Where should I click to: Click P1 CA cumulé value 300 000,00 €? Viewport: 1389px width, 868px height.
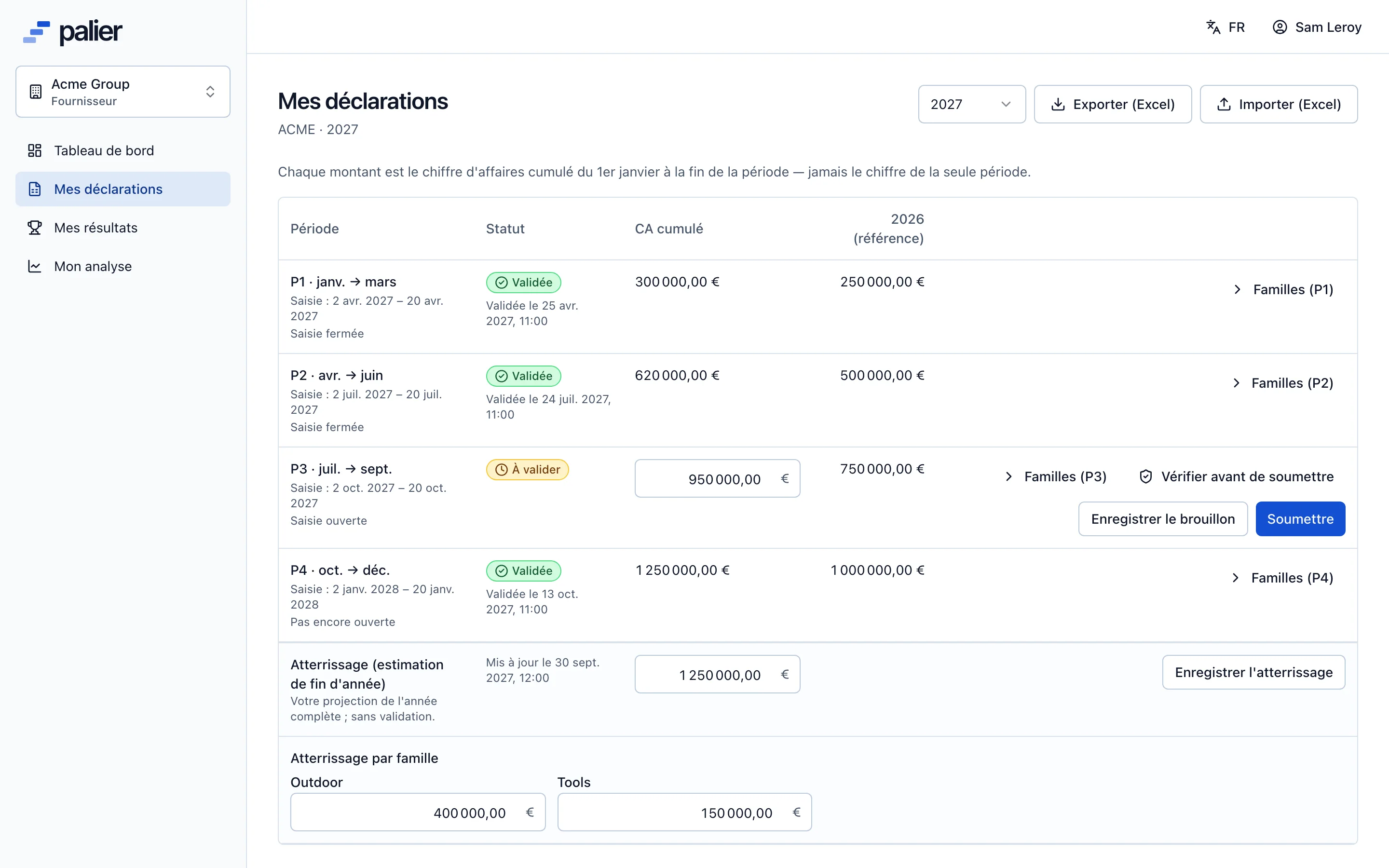677,282
